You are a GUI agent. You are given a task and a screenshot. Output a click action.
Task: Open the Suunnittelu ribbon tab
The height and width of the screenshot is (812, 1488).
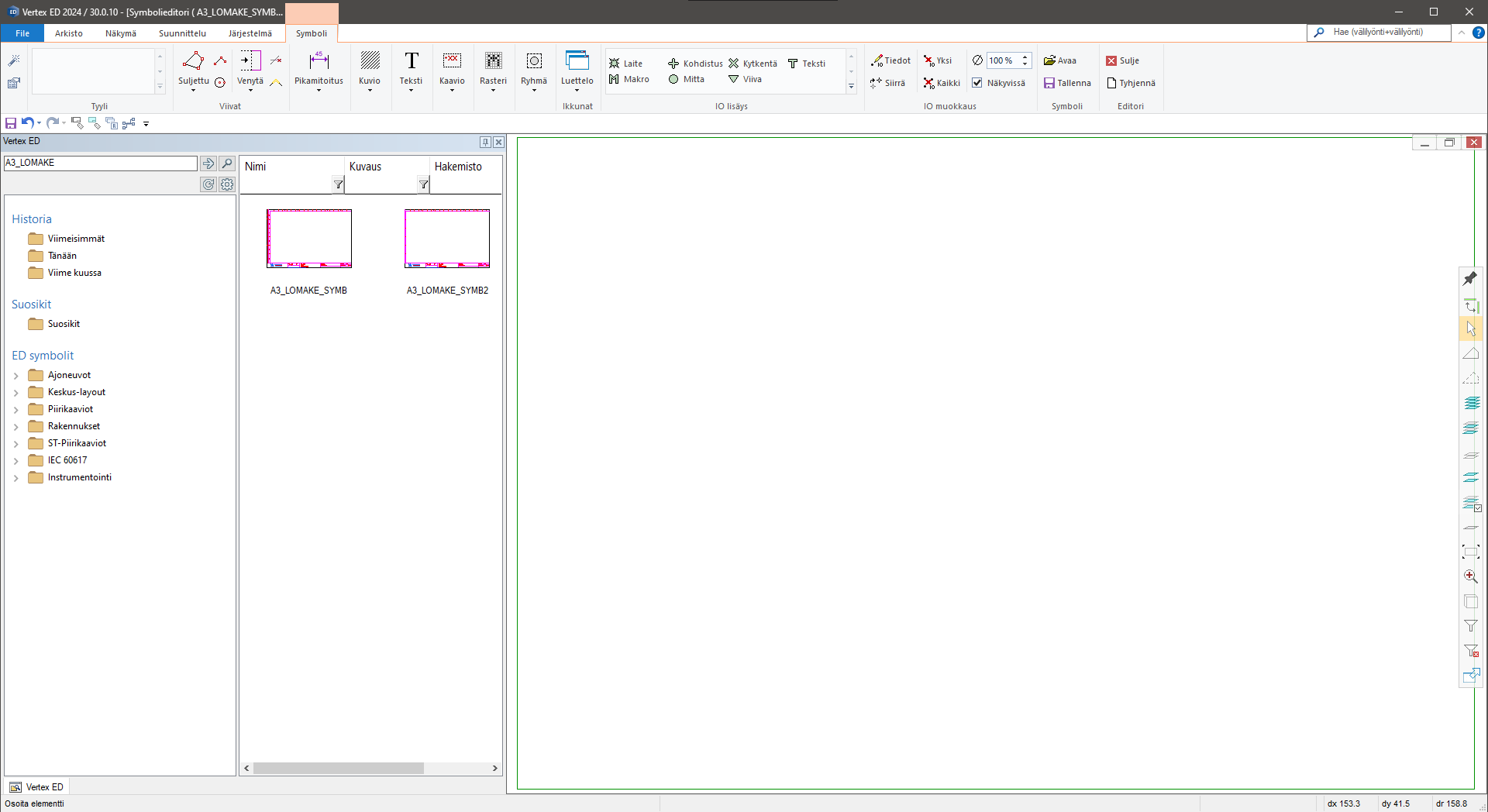[x=182, y=33]
